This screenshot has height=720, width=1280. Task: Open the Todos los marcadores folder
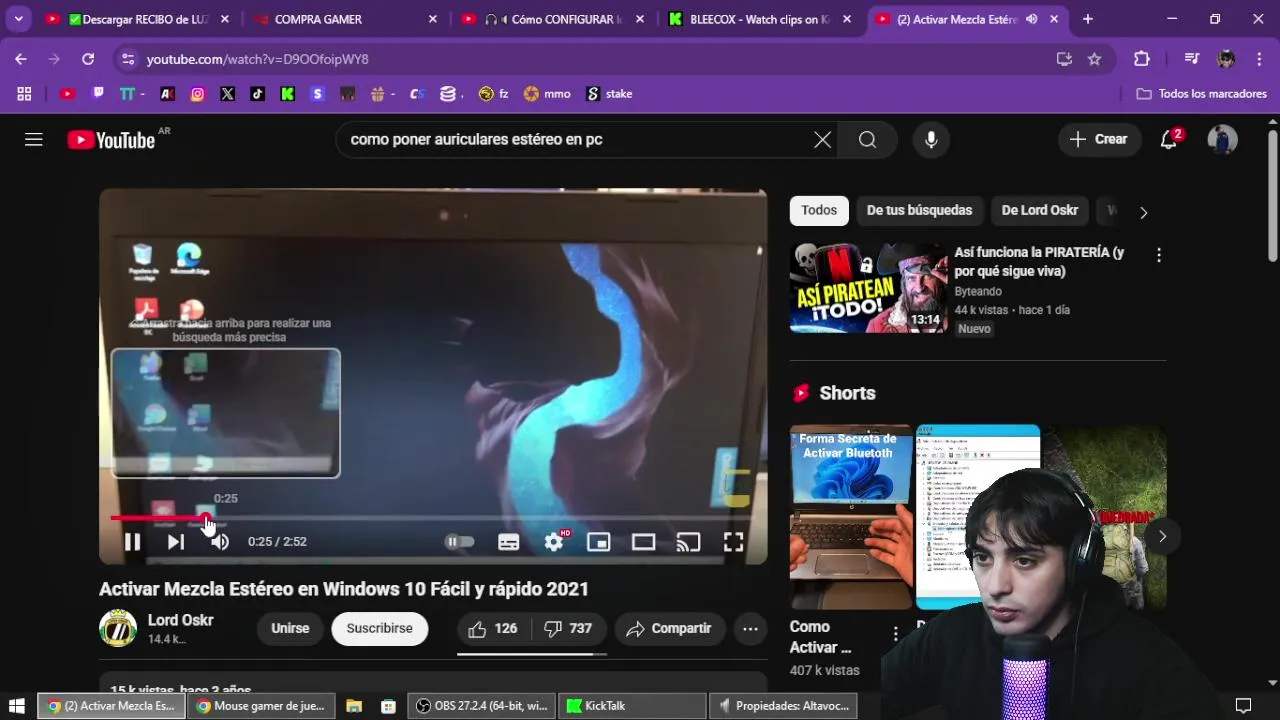click(1202, 94)
